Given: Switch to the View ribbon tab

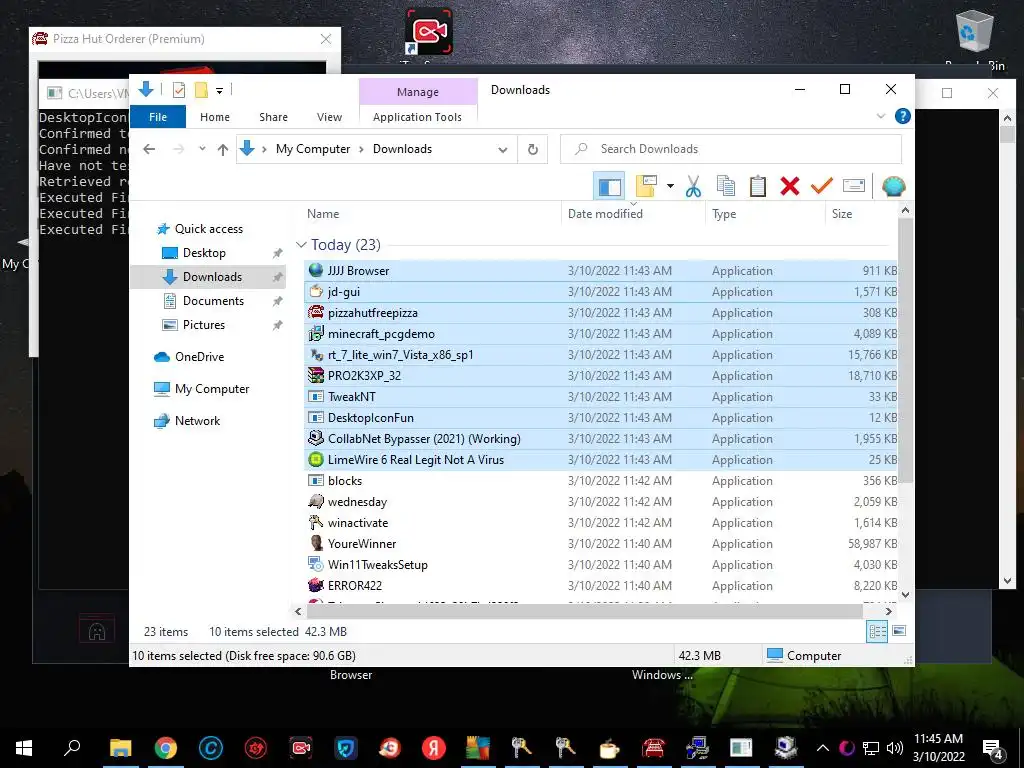Looking at the screenshot, I should click(329, 117).
